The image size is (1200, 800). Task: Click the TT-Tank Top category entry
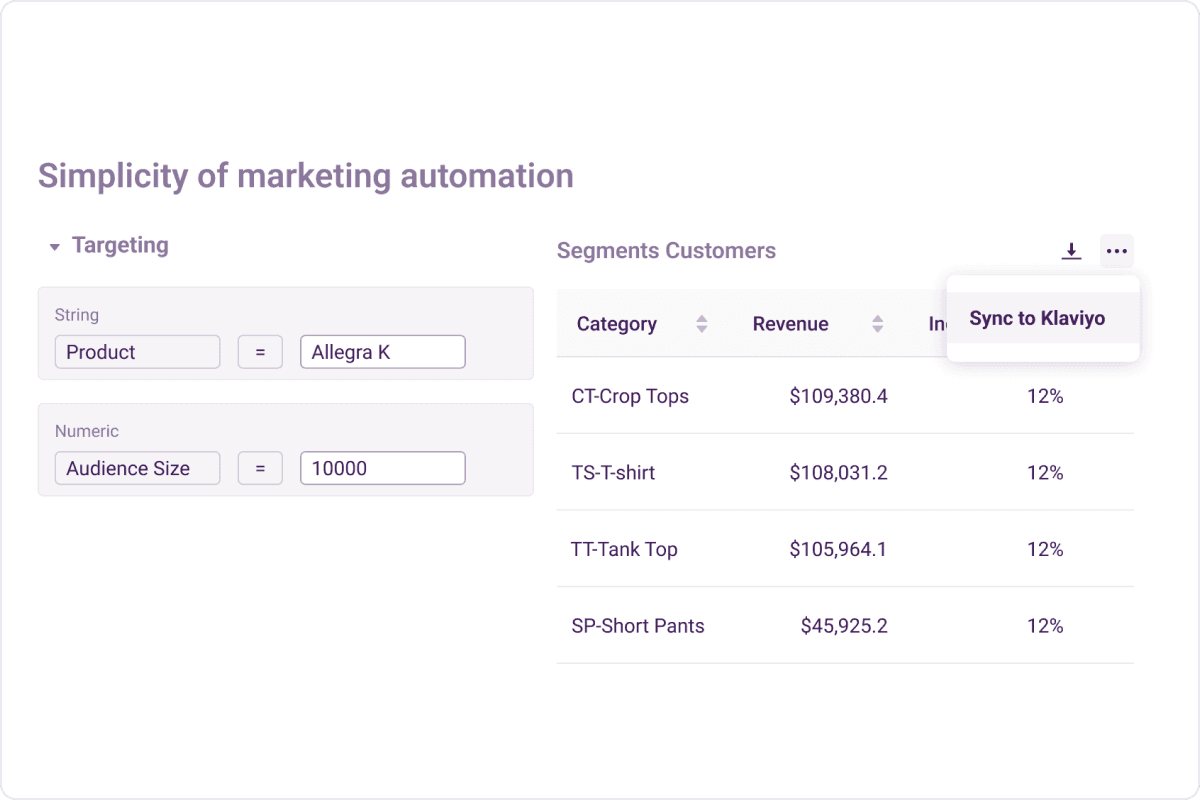pos(622,549)
